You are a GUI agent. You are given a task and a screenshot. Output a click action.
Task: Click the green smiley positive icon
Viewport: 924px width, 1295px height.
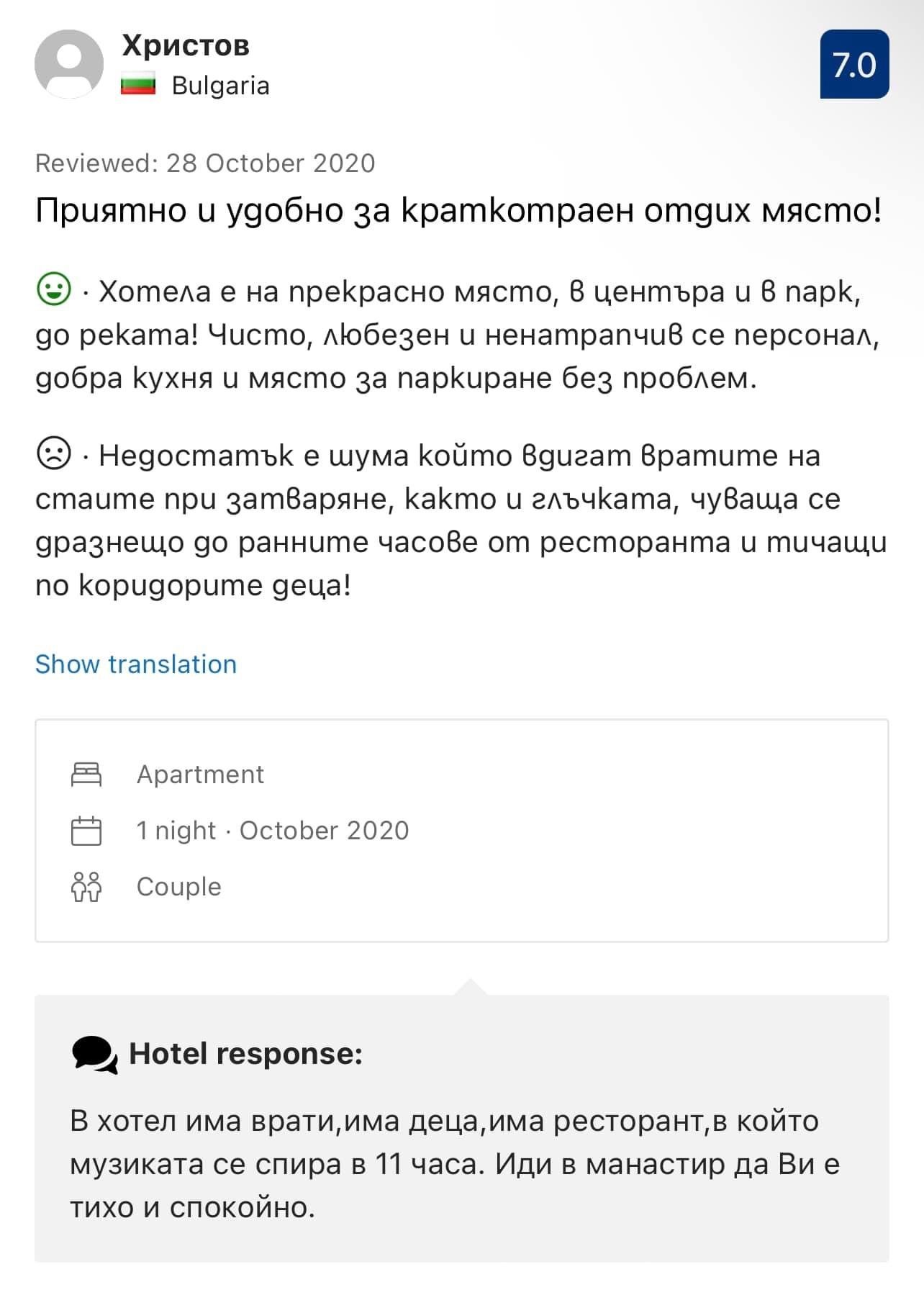coord(53,290)
